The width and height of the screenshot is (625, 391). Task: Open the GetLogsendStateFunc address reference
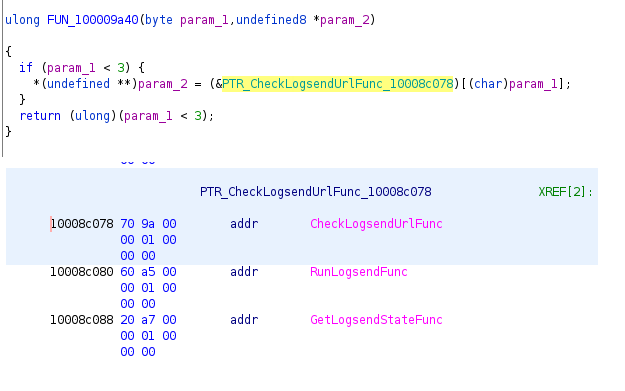click(x=376, y=320)
